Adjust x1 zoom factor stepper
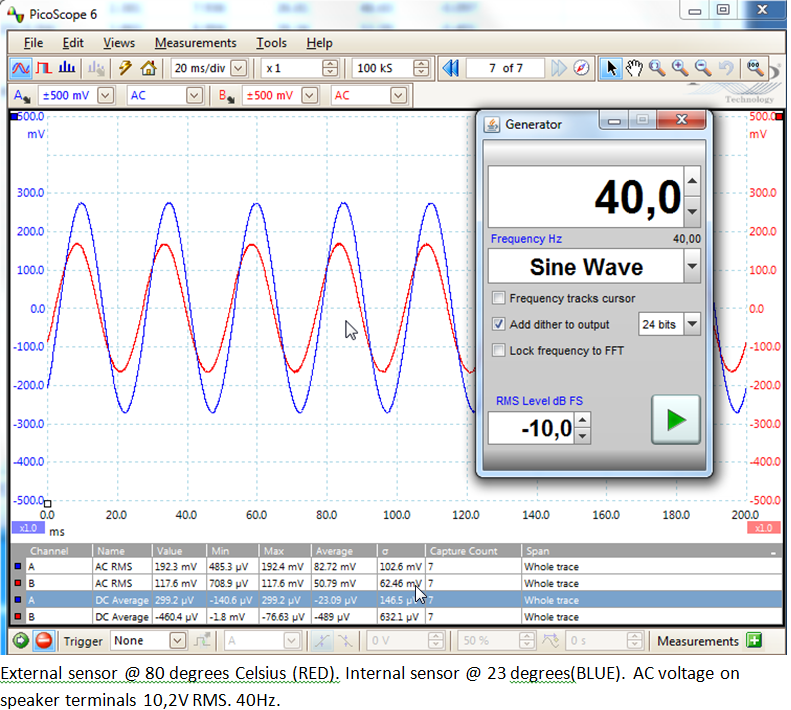The height and width of the screenshot is (710, 791). (x=330, y=68)
